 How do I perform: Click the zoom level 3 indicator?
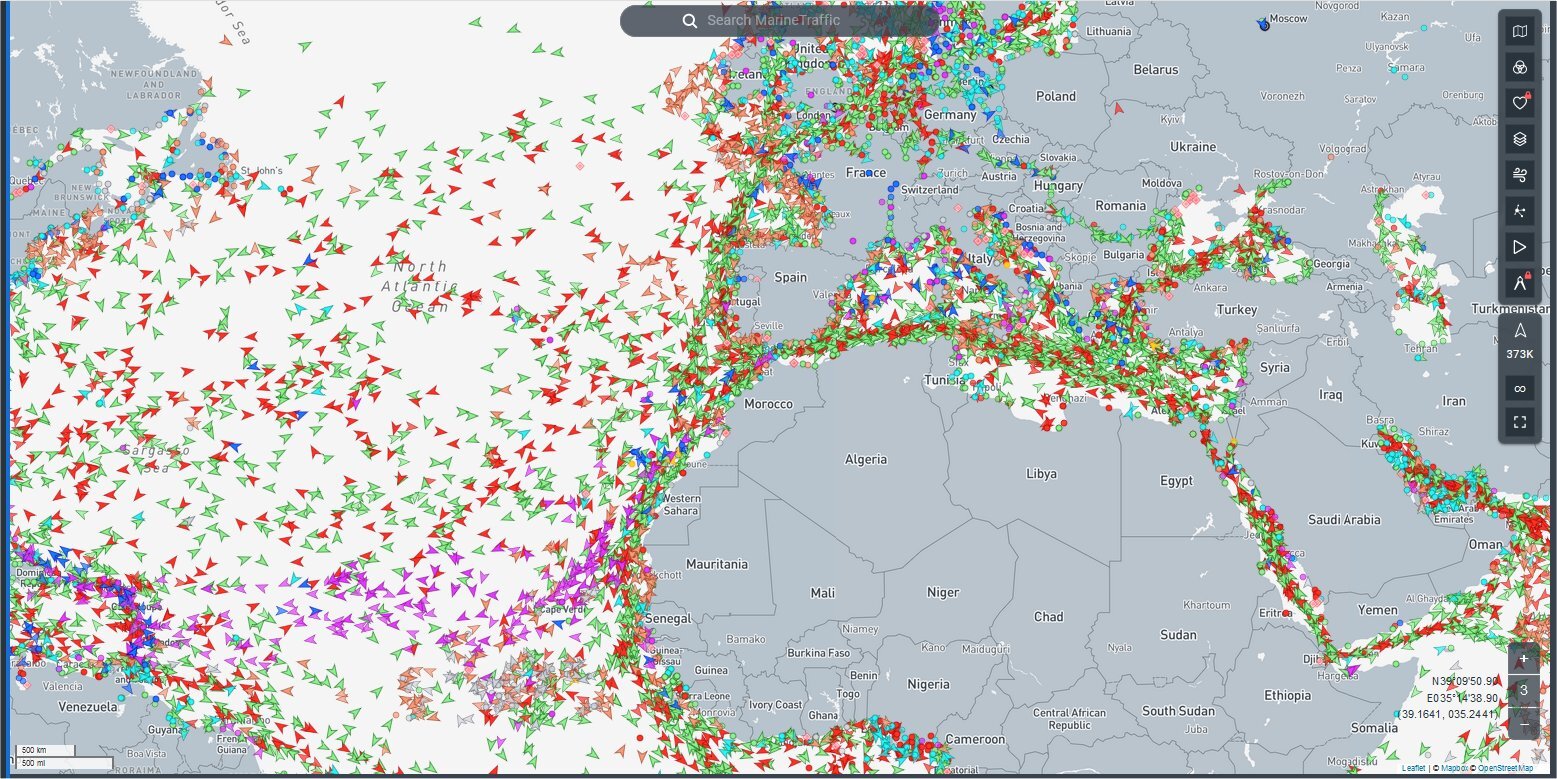click(1523, 690)
